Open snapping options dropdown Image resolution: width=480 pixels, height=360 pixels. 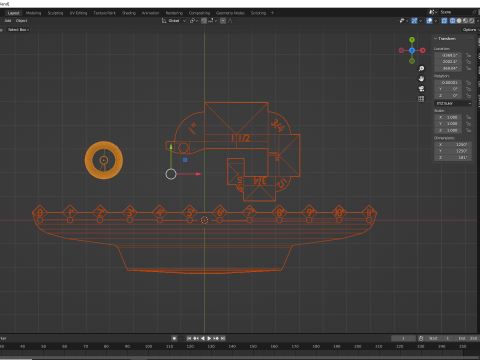tap(212, 21)
